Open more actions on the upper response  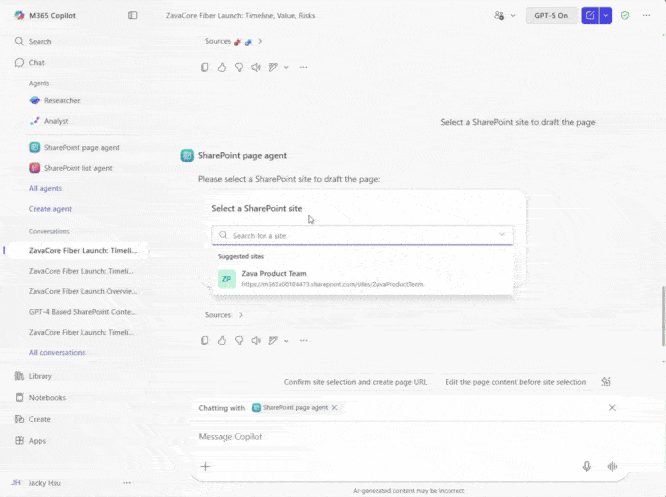[303, 67]
